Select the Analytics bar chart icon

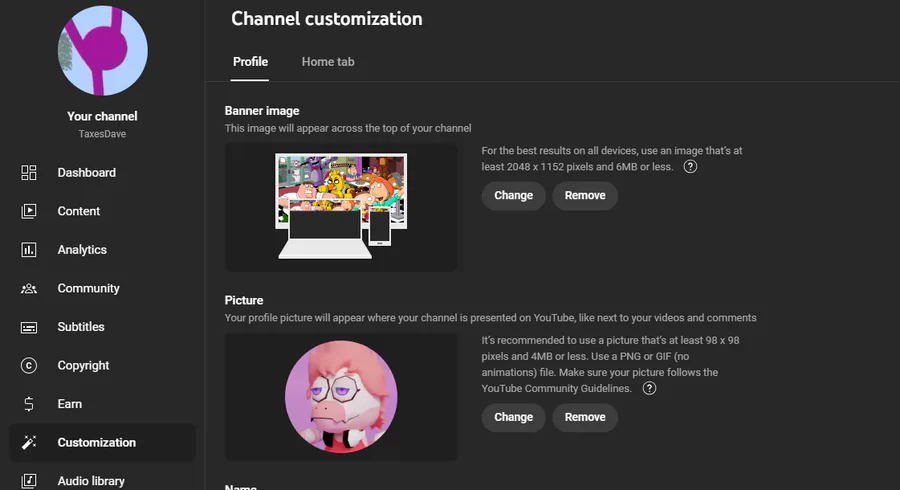[29, 250]
